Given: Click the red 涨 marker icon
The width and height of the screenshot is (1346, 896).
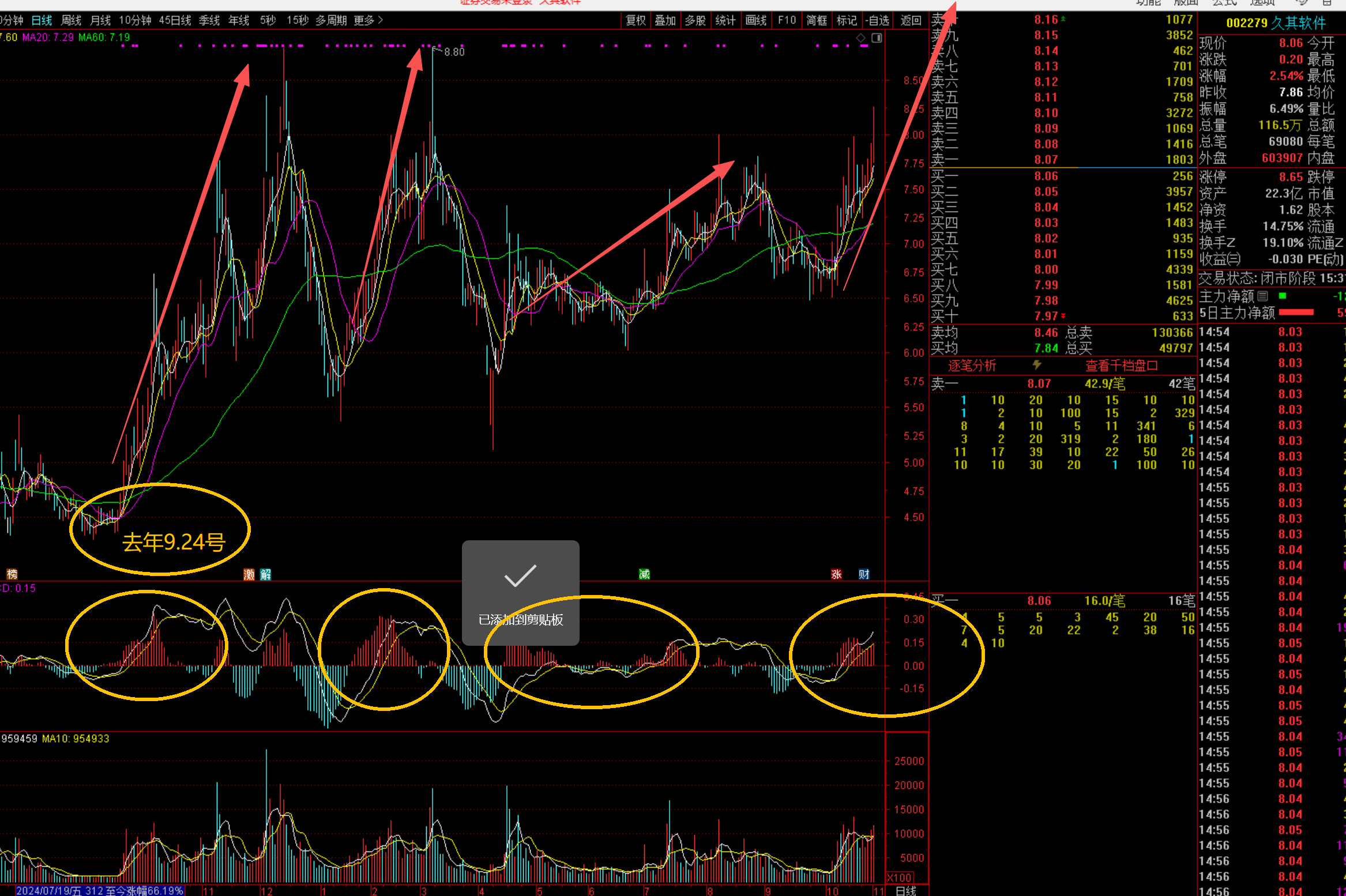Looking at the screenshot, I should tap(836, 574).
